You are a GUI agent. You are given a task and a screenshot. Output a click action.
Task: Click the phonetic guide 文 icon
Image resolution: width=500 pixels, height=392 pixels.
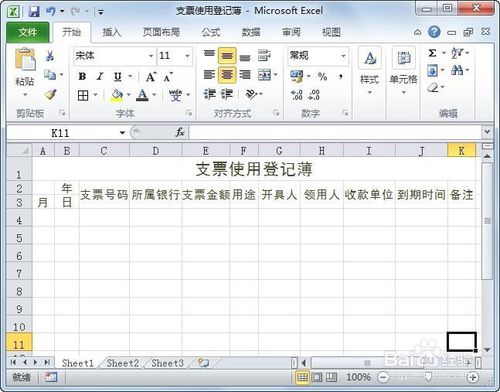tap(175, 95)
